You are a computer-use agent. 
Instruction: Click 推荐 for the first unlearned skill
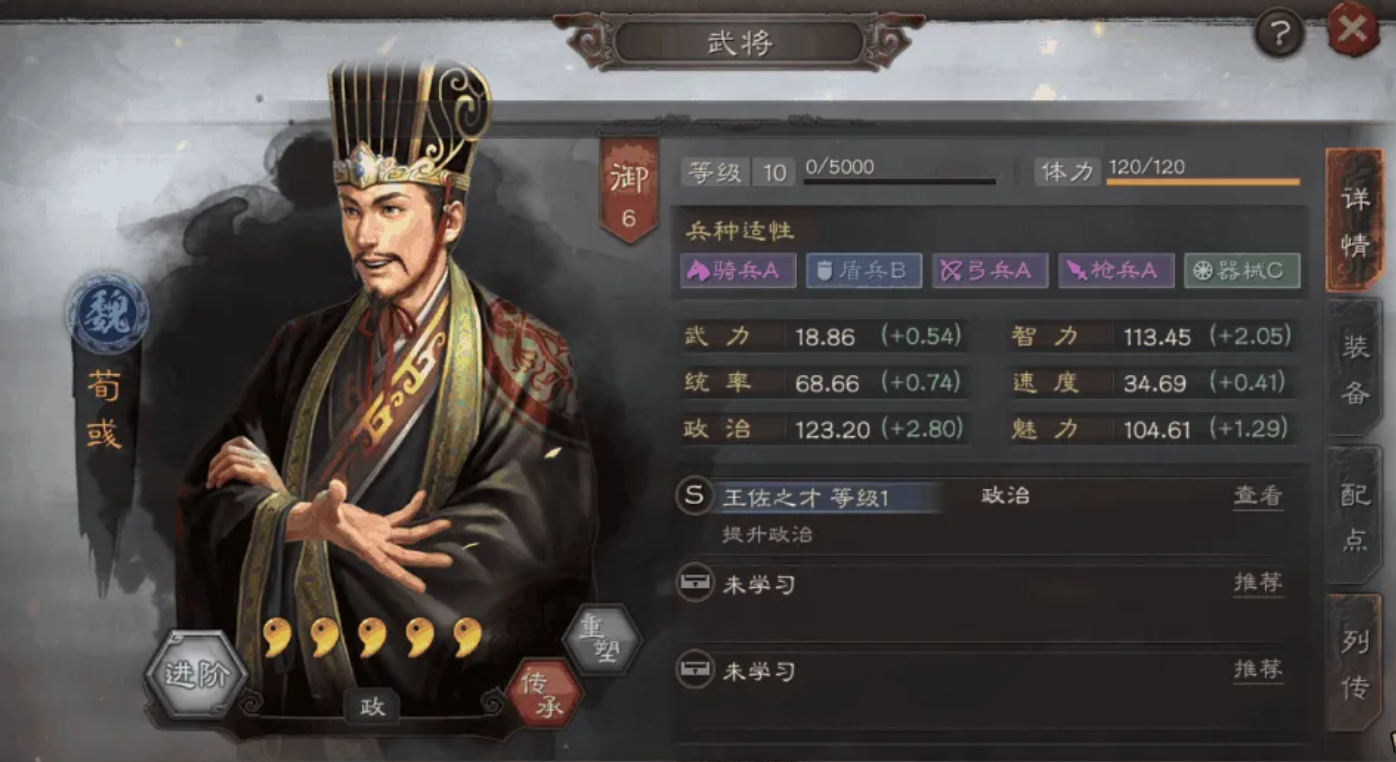point(1258,582)
